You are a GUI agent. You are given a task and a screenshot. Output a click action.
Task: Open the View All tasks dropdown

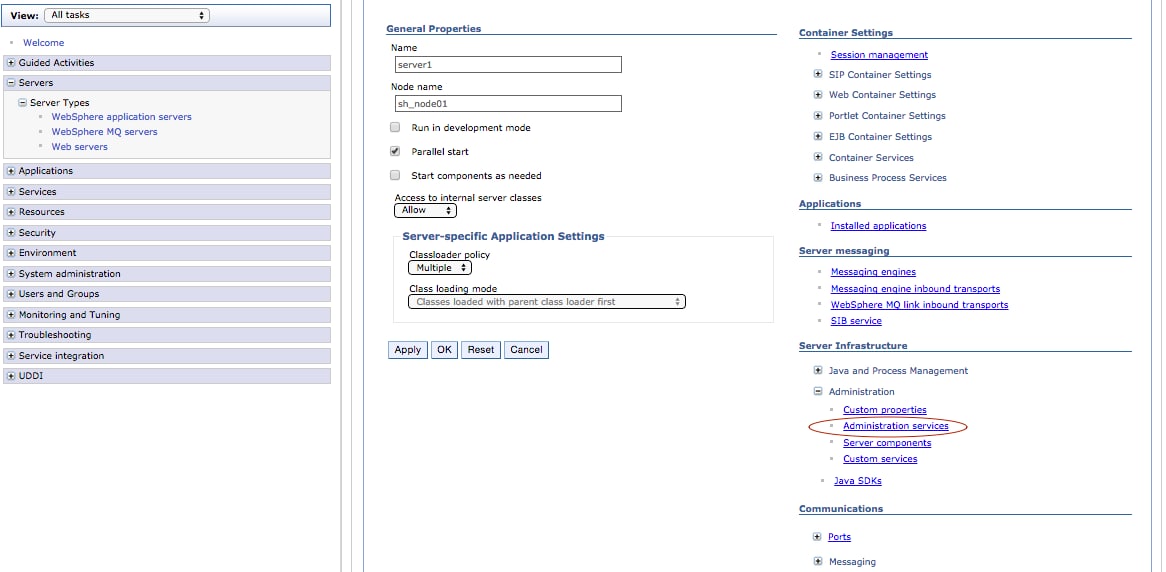tap(127, 15)
